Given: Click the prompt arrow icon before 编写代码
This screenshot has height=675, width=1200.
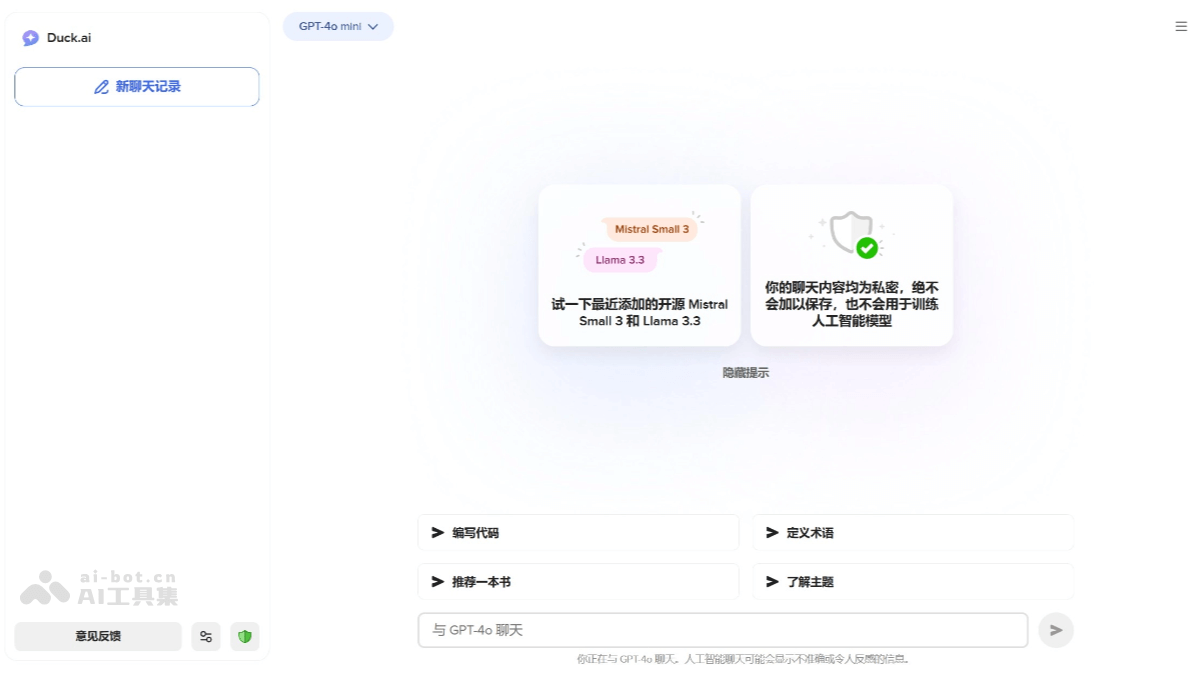Looking at the screenshot, I should 434,532.
